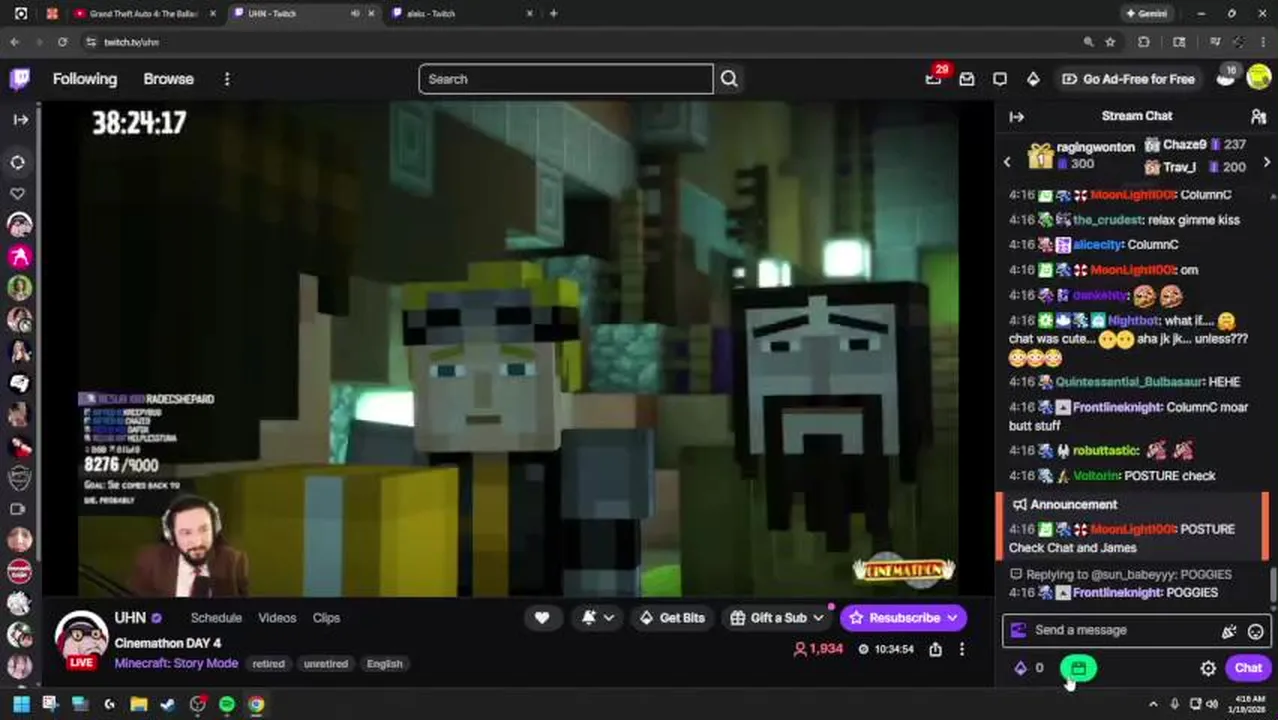This screenshot has height=720, width=1278.
Task: Open the Chrome three-dot menu
Action: 1262,42
